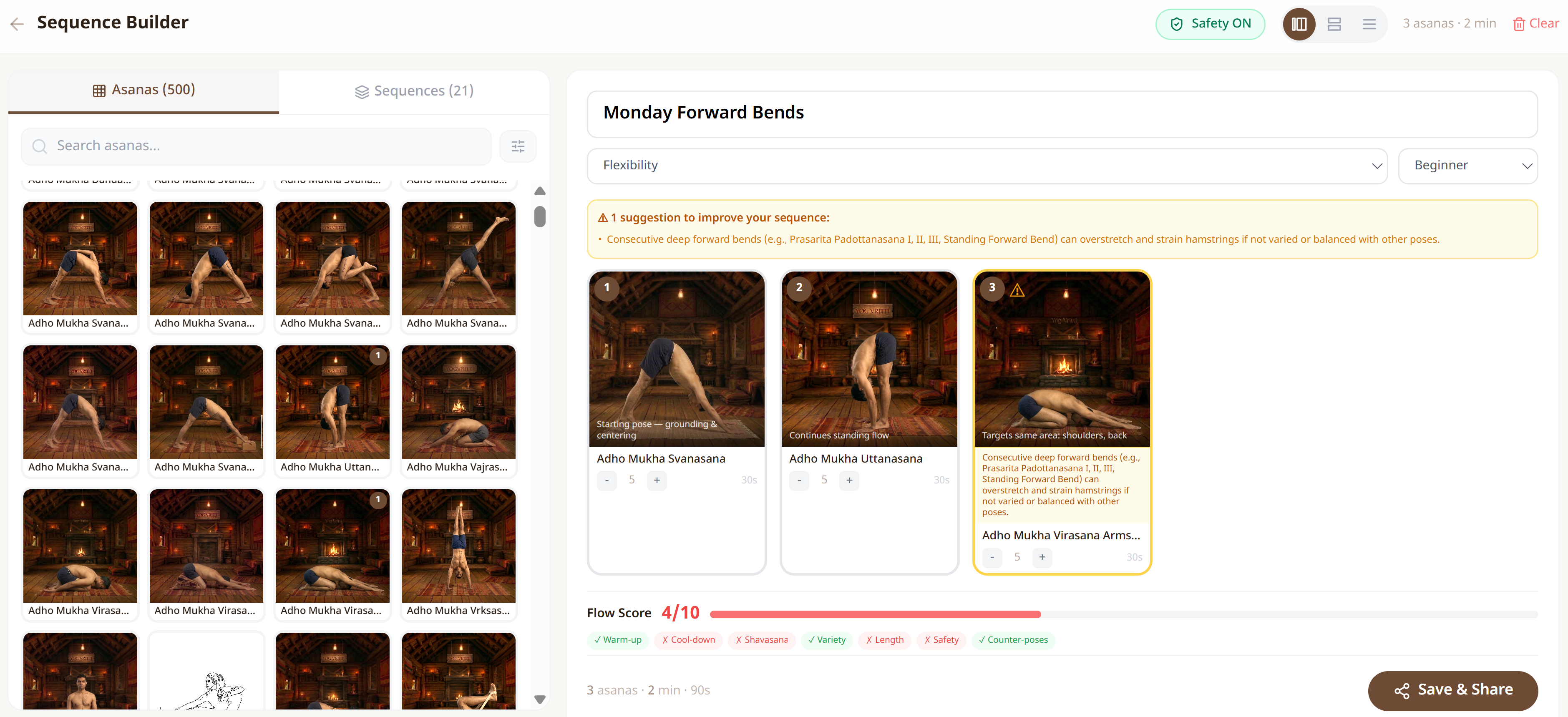Open the Sequences (21) tab
1568x717 pixels.
click(x=414, y=91)
